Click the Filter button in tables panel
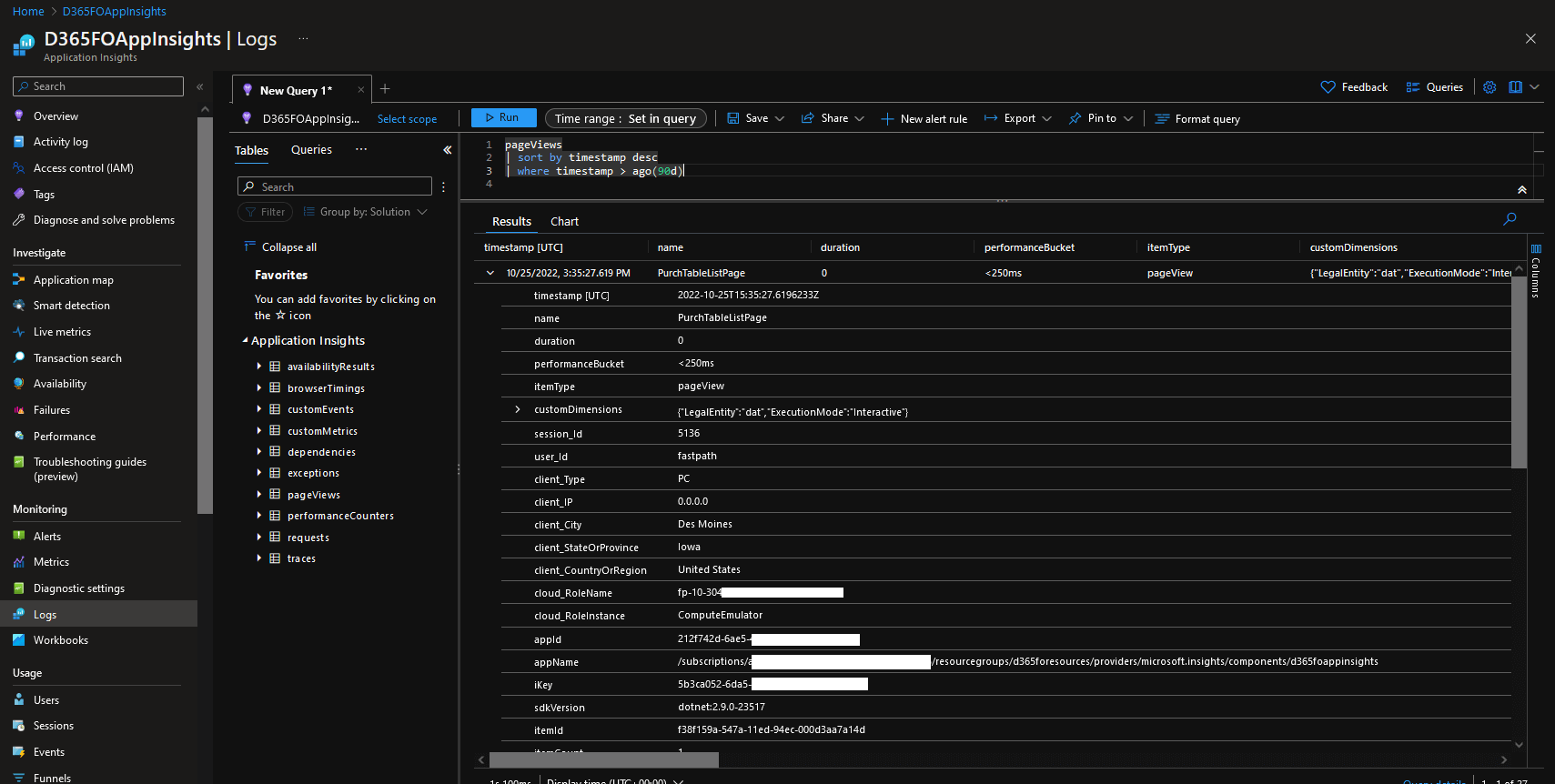 point(265,212)
